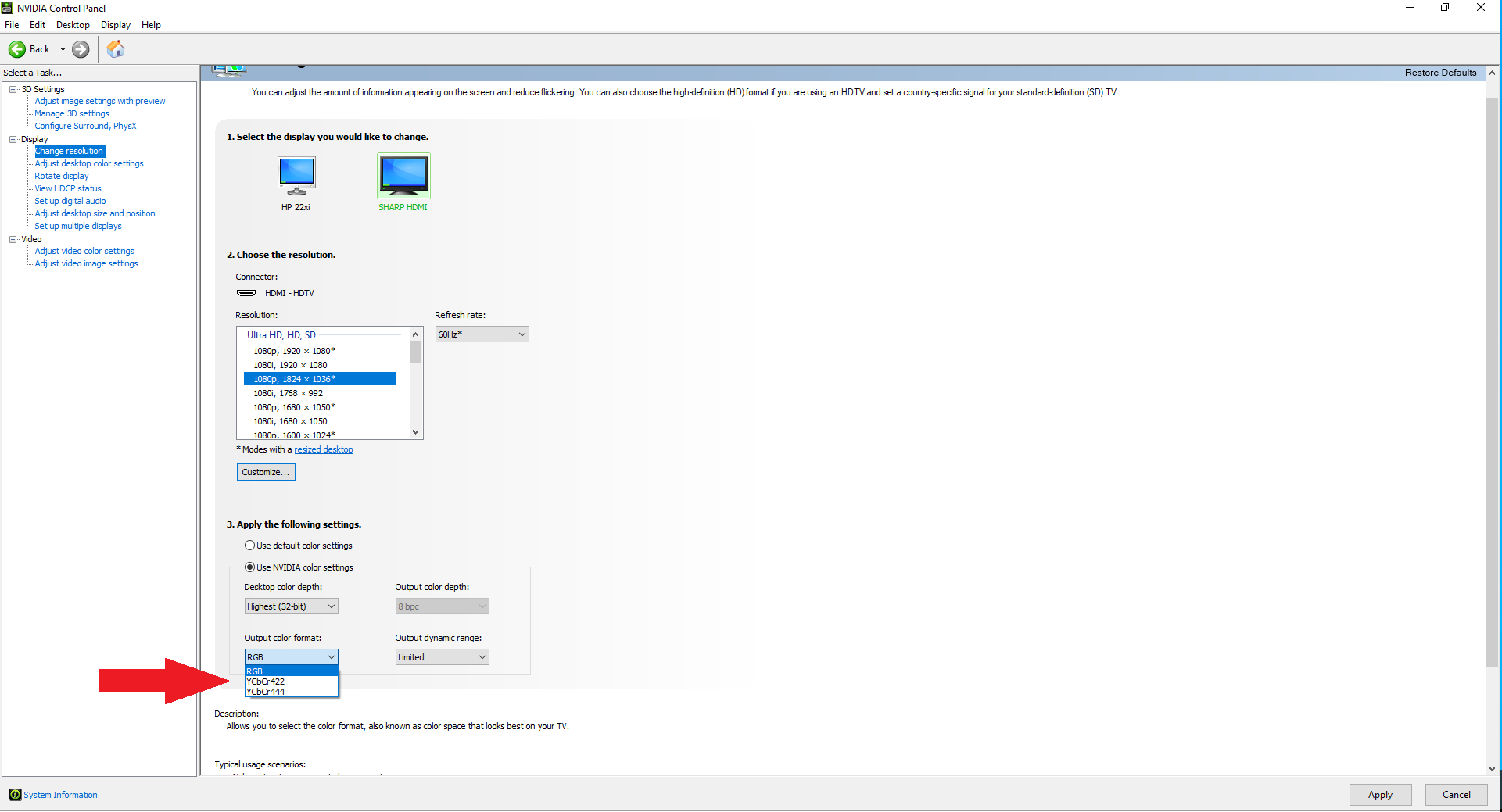
Task: Select resolution 1080i, 1680 × 1050
Action: (320, 421)
